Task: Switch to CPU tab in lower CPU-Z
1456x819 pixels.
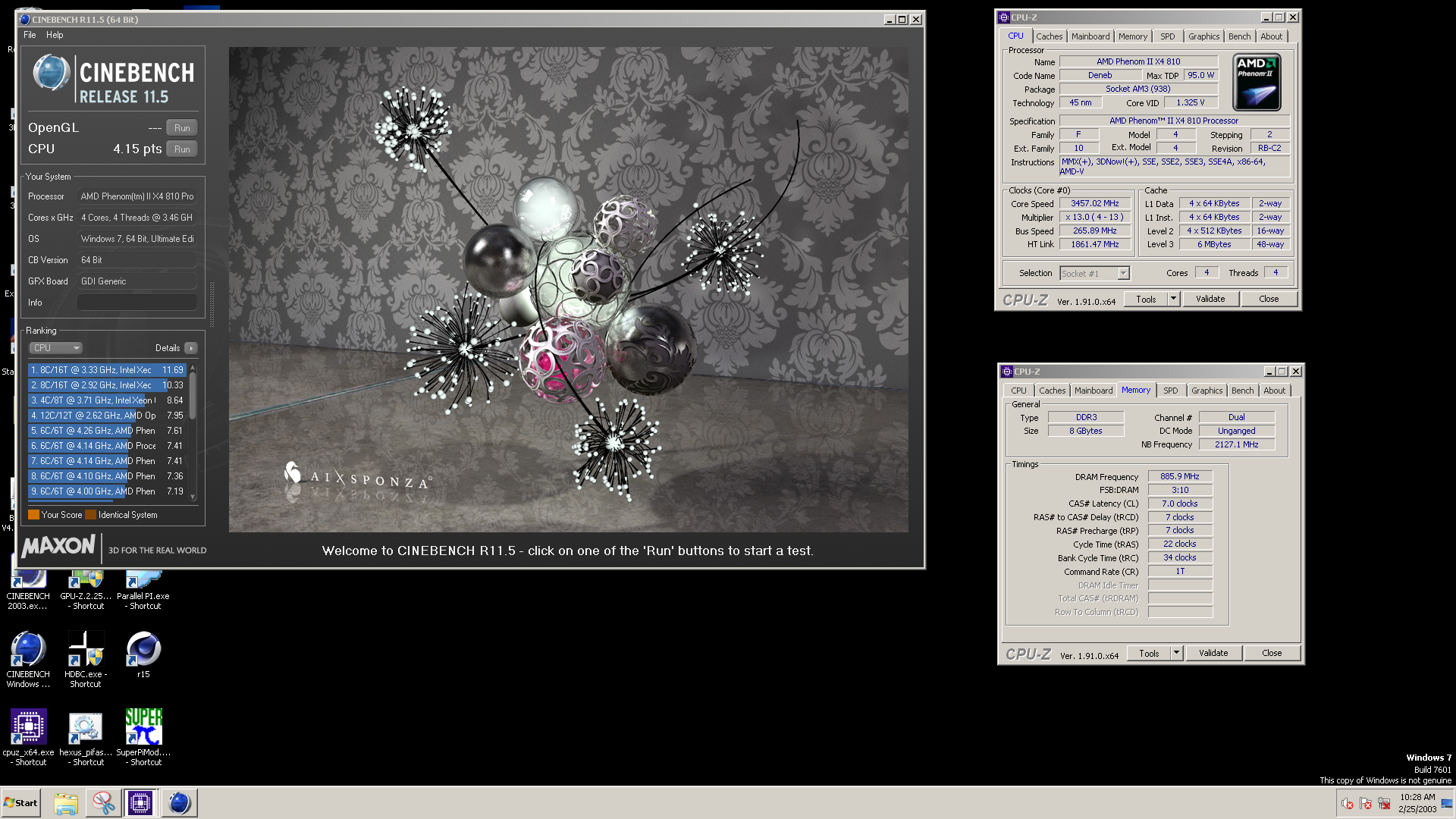Action: tap(1018, 391)
